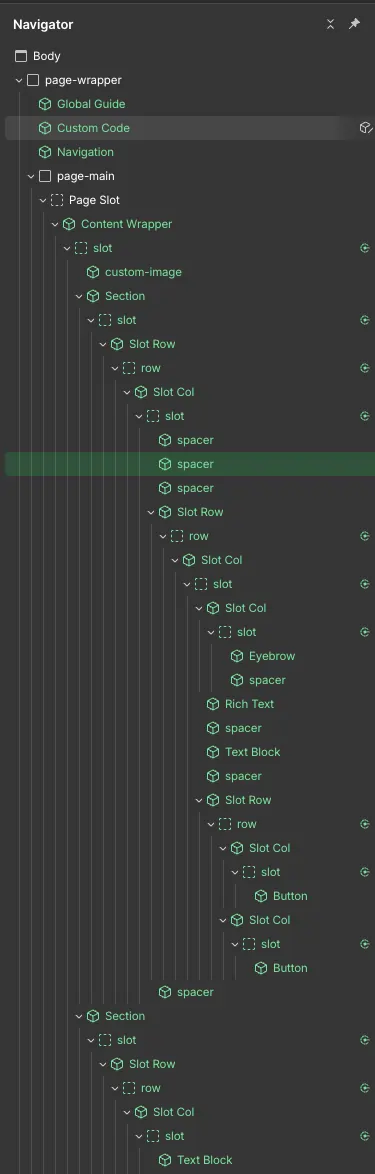Select the Body element

pyautogui.click(x=46, y=56)
